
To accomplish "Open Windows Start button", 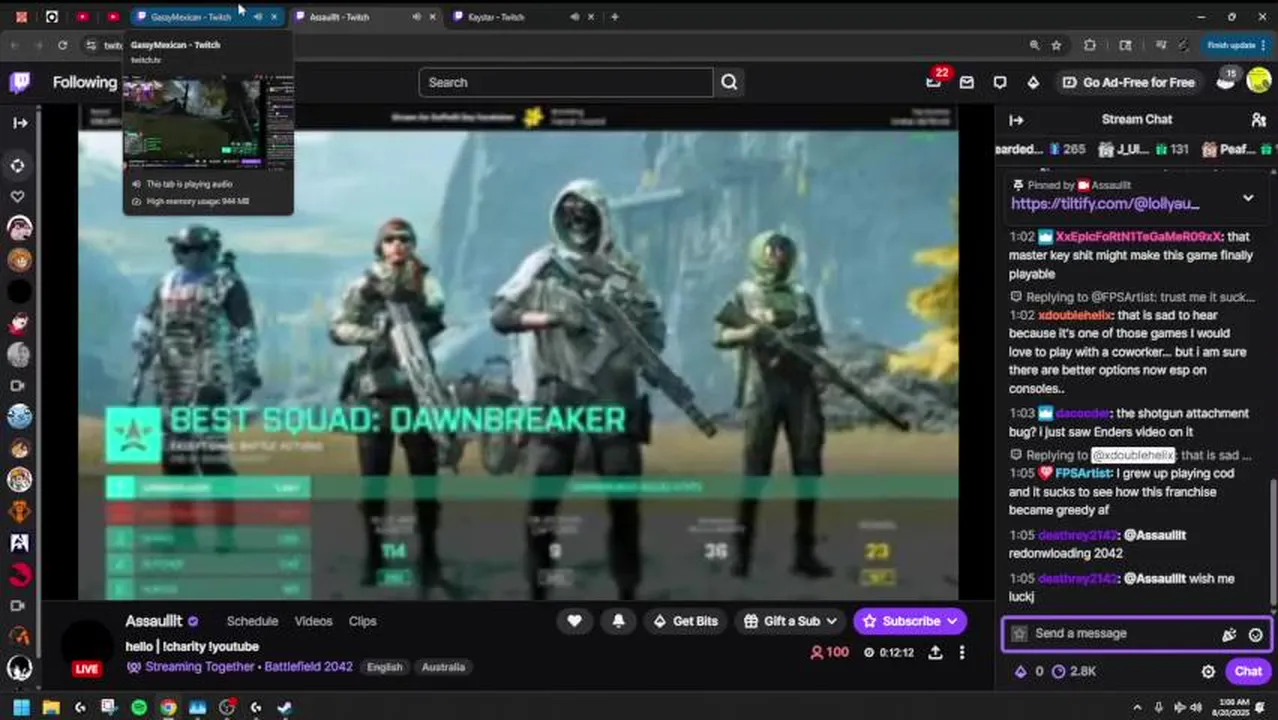I will 21,707.
